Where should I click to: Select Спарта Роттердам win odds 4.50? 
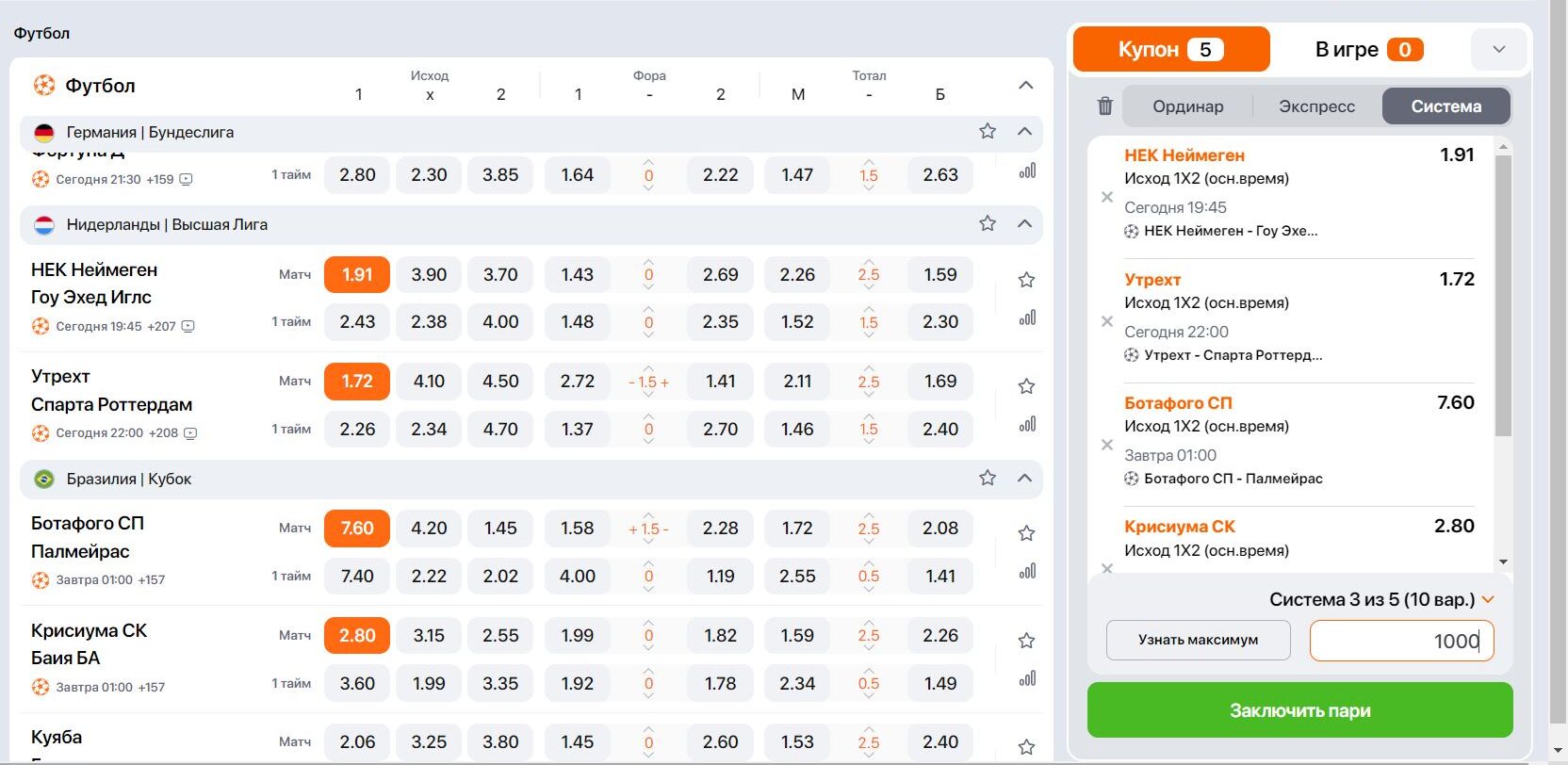[x=500, y=382]
